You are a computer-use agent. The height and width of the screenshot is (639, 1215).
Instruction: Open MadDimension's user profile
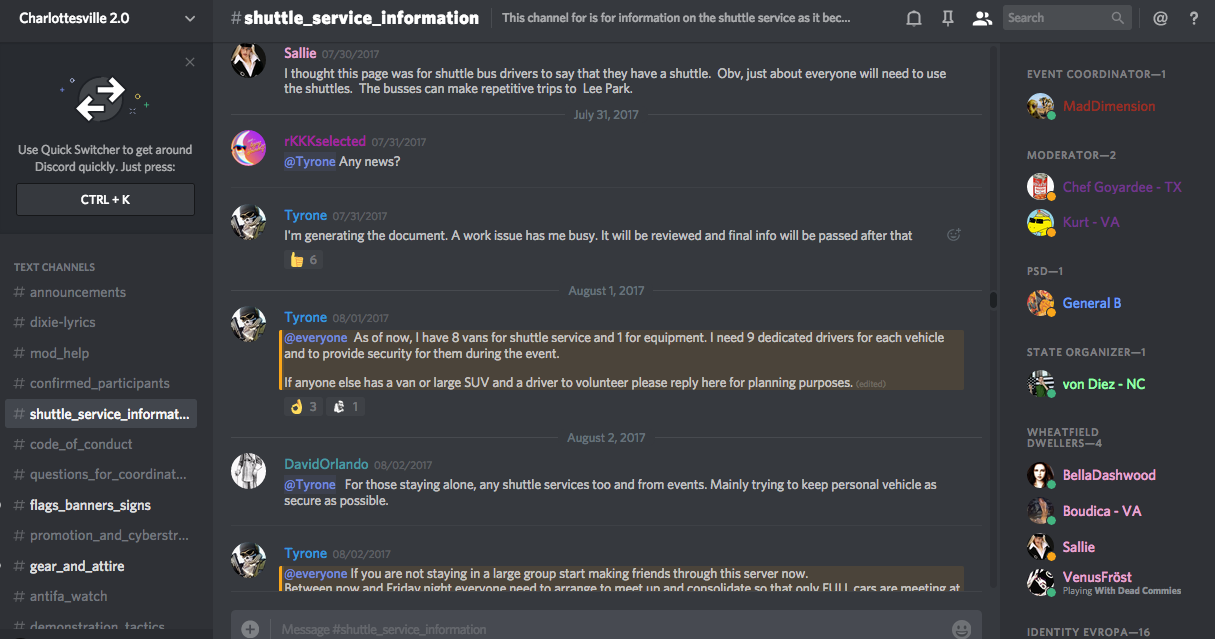(x=1108, y=106)
